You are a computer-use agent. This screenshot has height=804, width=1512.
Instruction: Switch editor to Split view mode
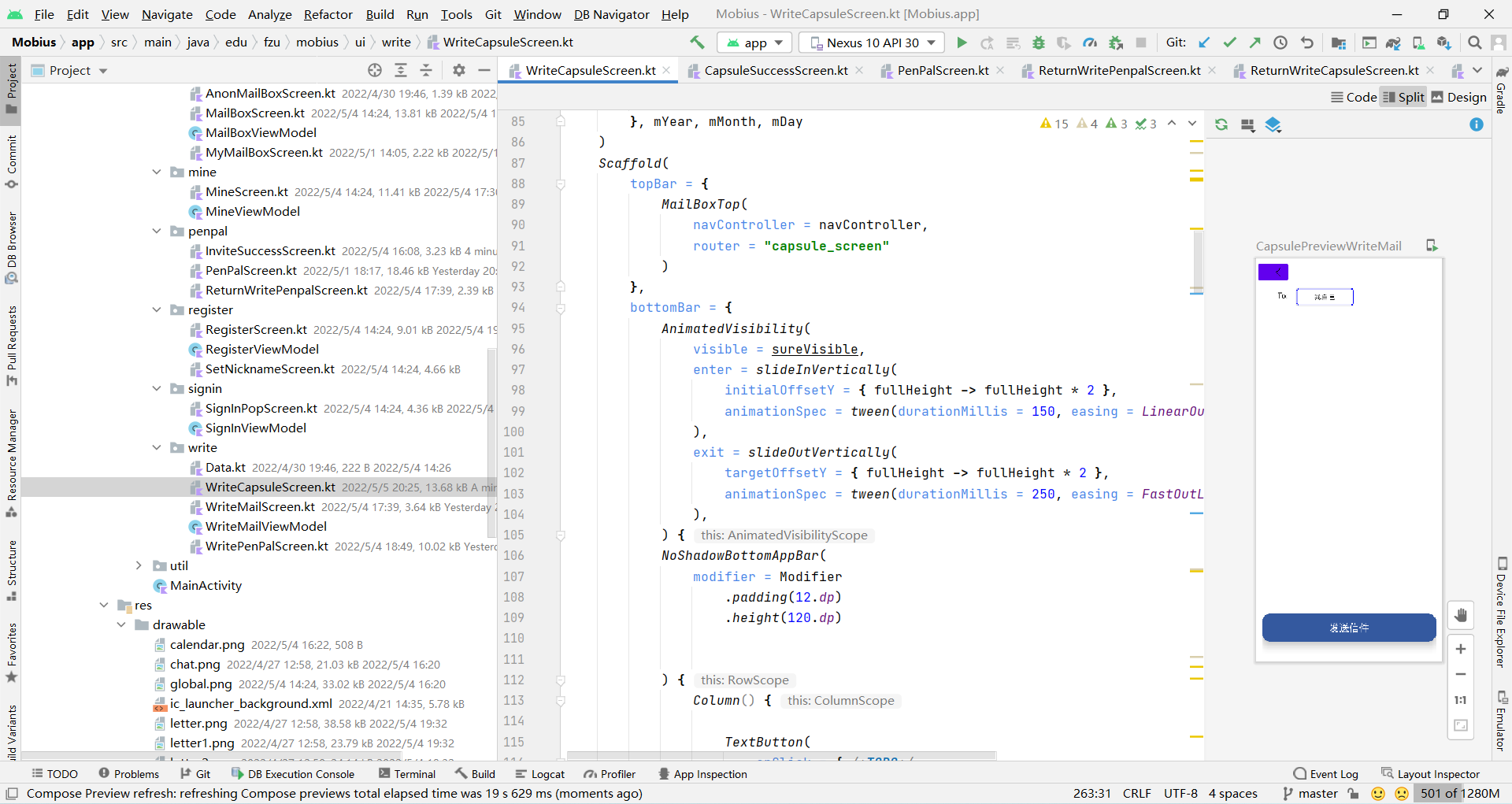1403,97
